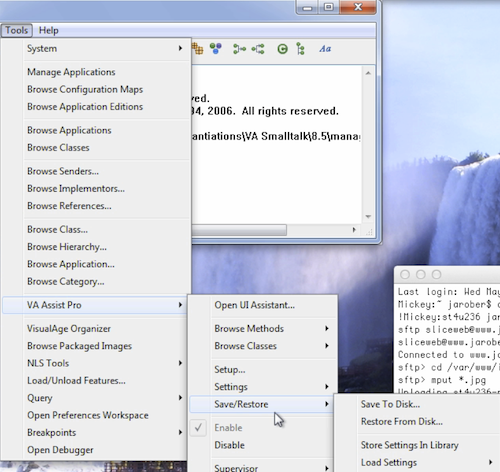Image resolution: width=500 pixels, height=472 pixels.
Task: Click the transcript vertical scrollbar down arrow
Action: pyautogui.click(x=368, y=217)
